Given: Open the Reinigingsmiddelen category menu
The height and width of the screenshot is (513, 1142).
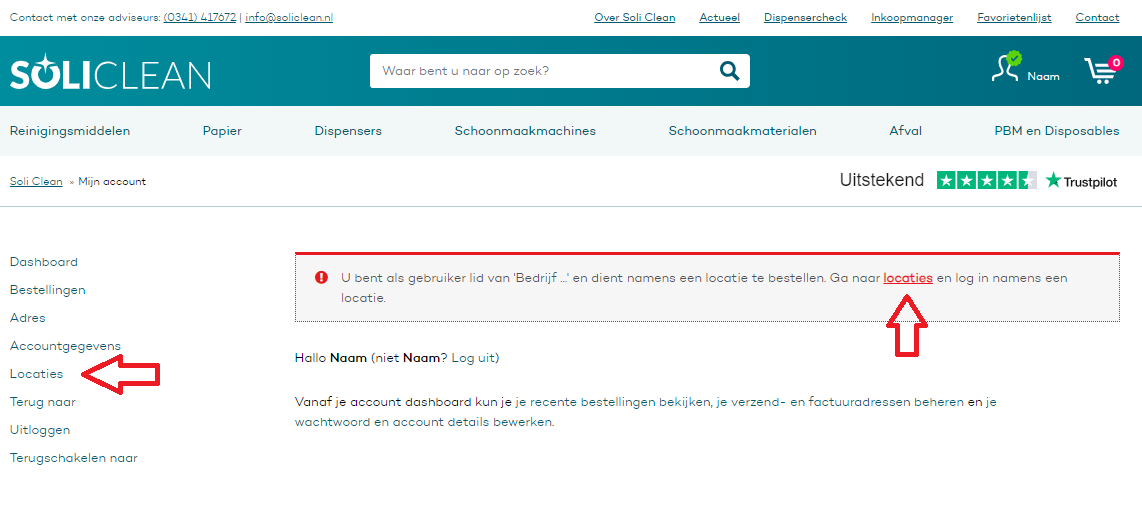Looking at the screenshot, I should (x=70, y=131).
